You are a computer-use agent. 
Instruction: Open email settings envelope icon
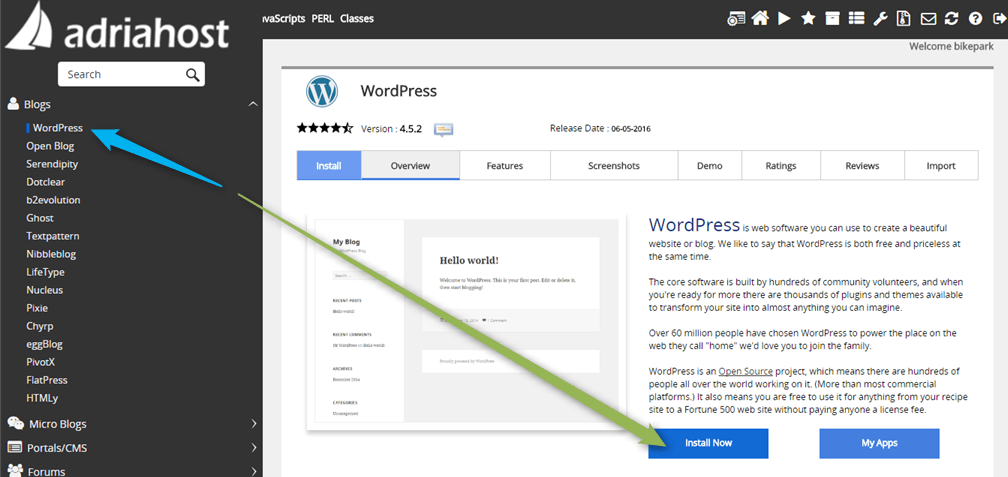pos(928,19)
